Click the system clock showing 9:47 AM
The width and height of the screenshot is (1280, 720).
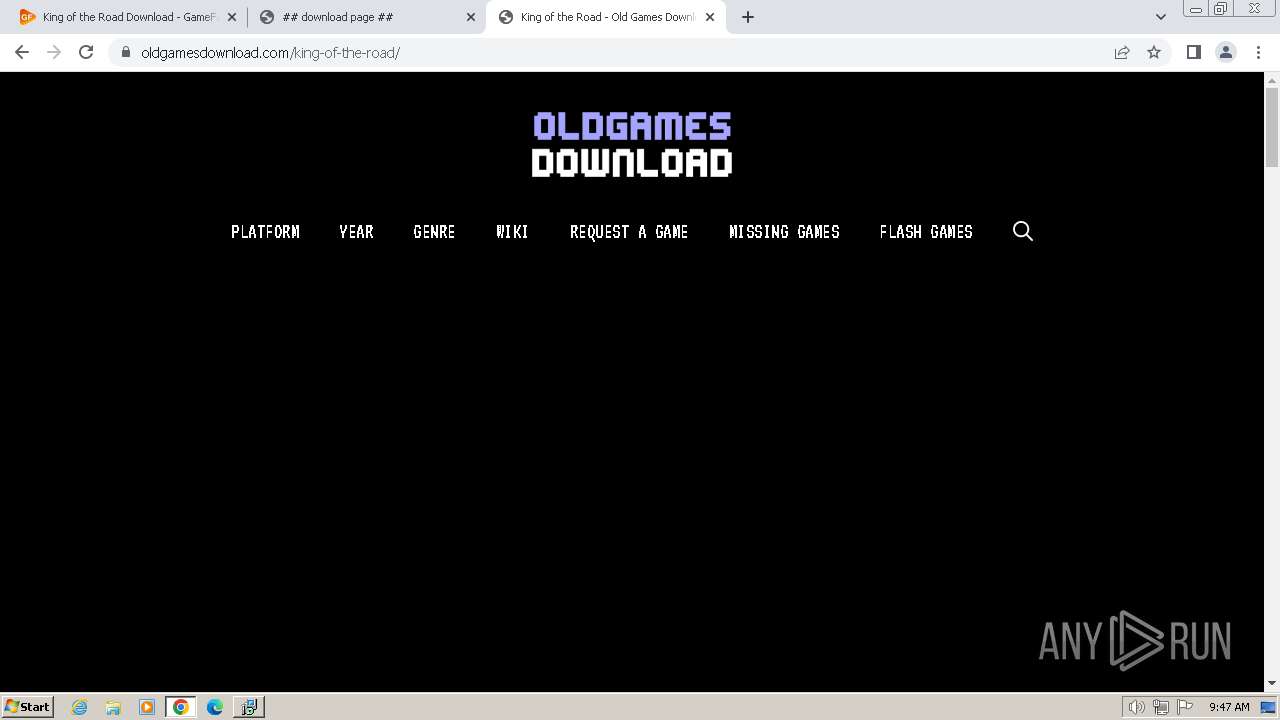1229,707
